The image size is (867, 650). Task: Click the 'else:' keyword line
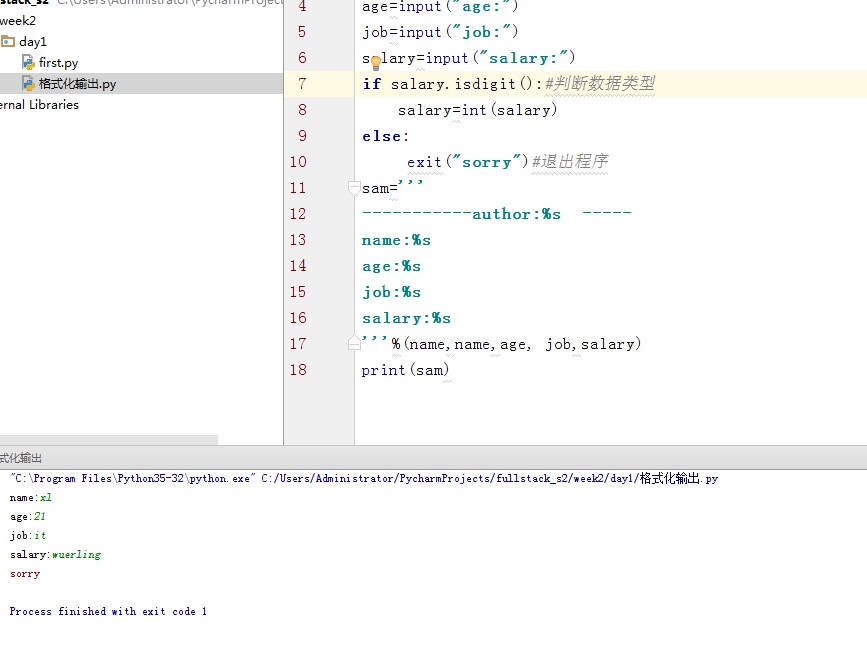(x=385, y=136)
